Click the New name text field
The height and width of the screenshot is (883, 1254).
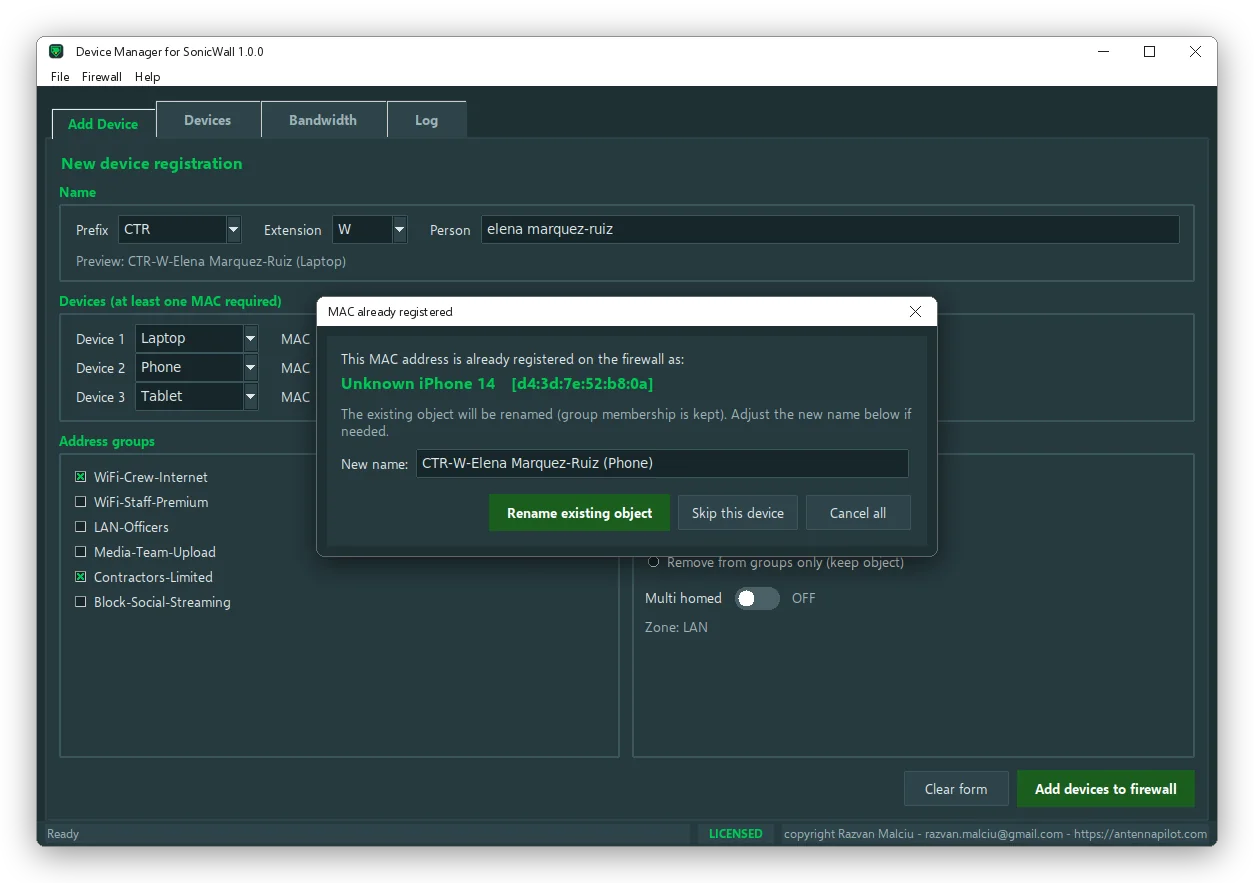tap(662, 463)
